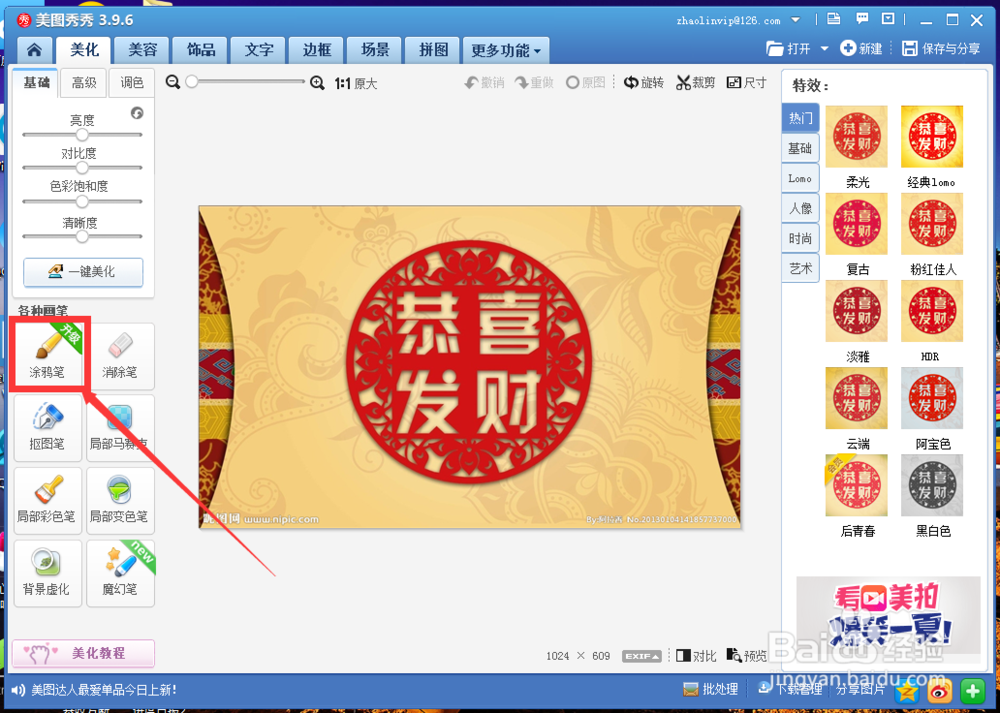Enable the 预览 preview mode
1000x713 pixels.
pyautogui.click(x=746, y=655)
